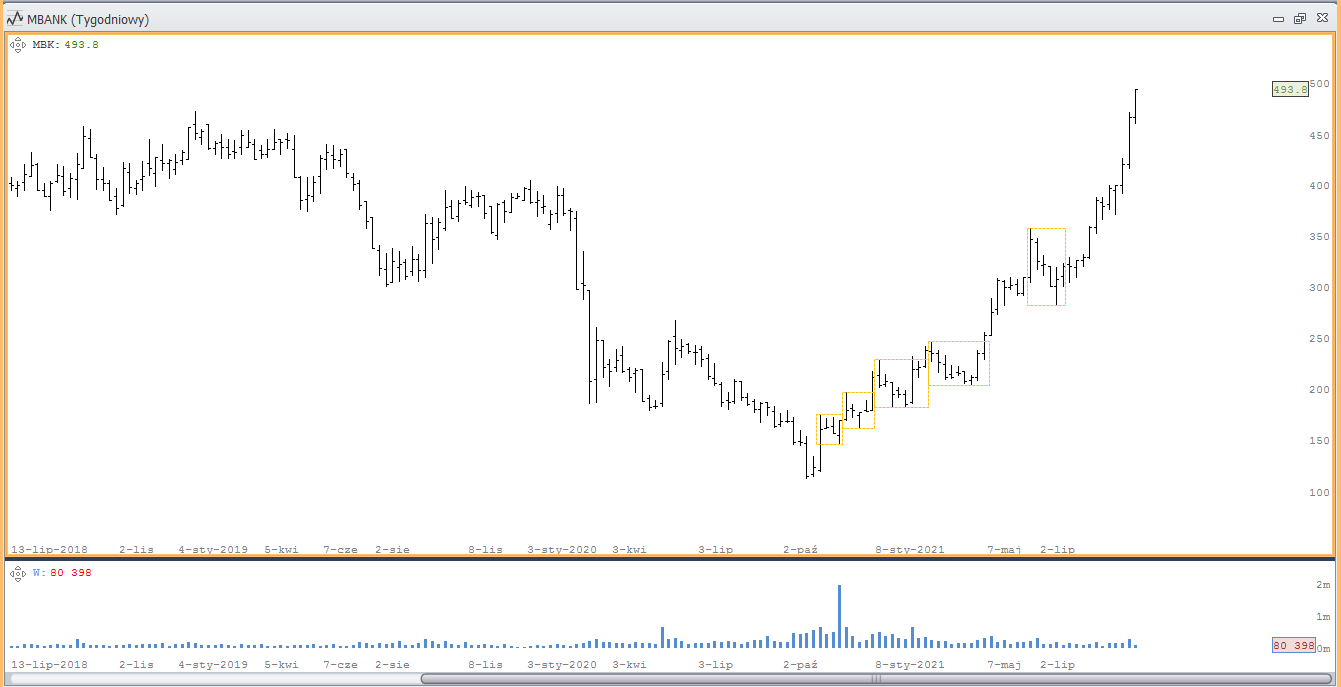Click the window title MBANK (Tygodniowy)
1341x687 pixels.
coord(88,19)
